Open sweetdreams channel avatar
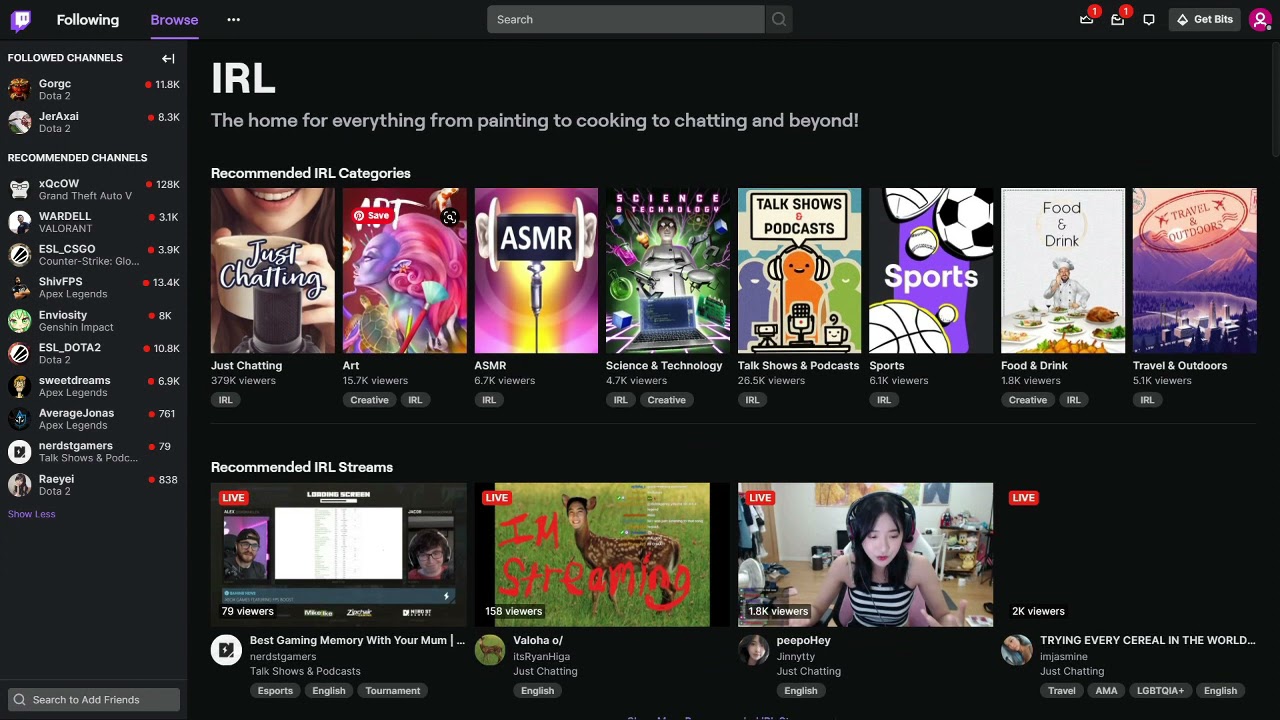 19,386
